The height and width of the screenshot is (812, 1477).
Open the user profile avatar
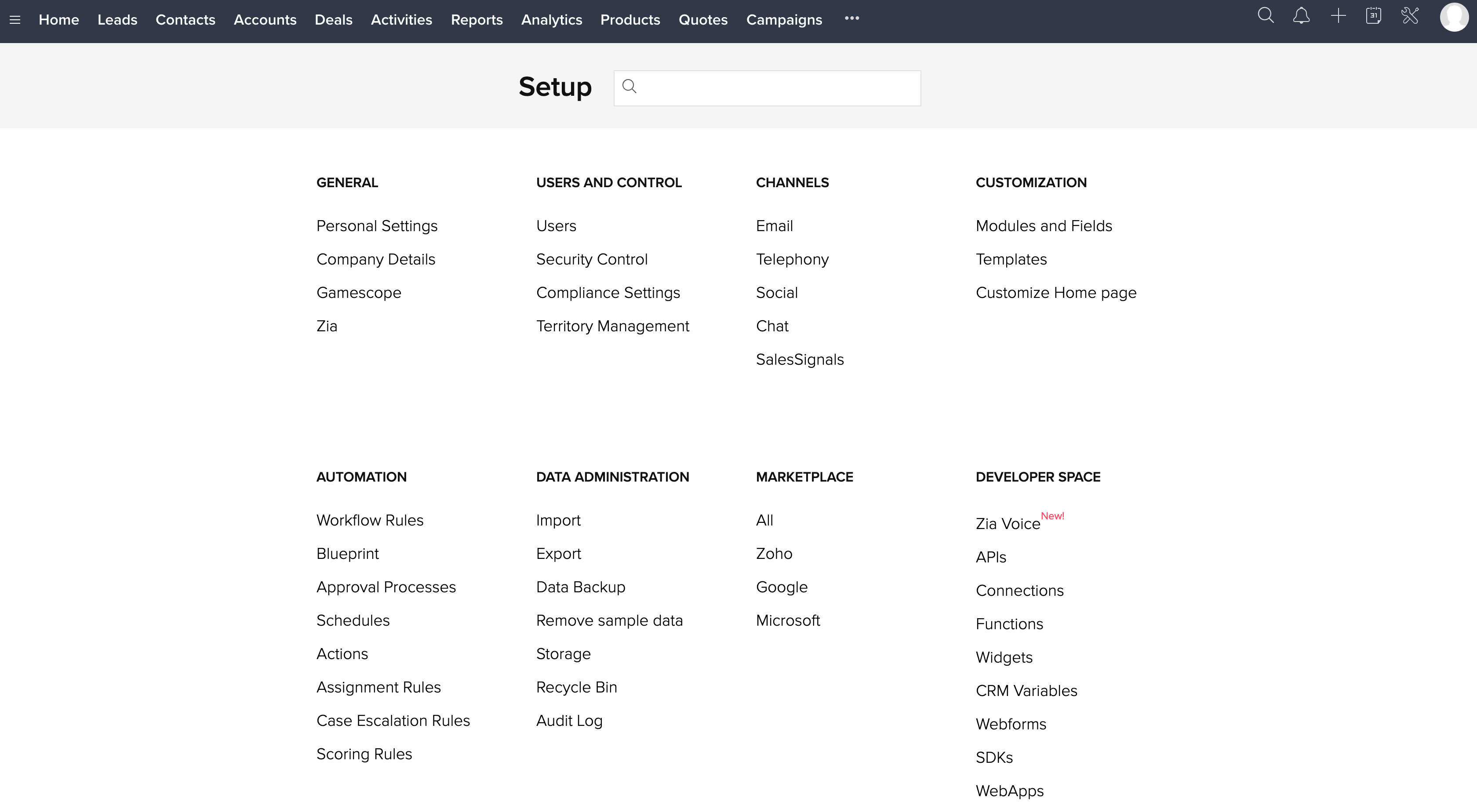pyautogui.click(x=1454, y=17)
